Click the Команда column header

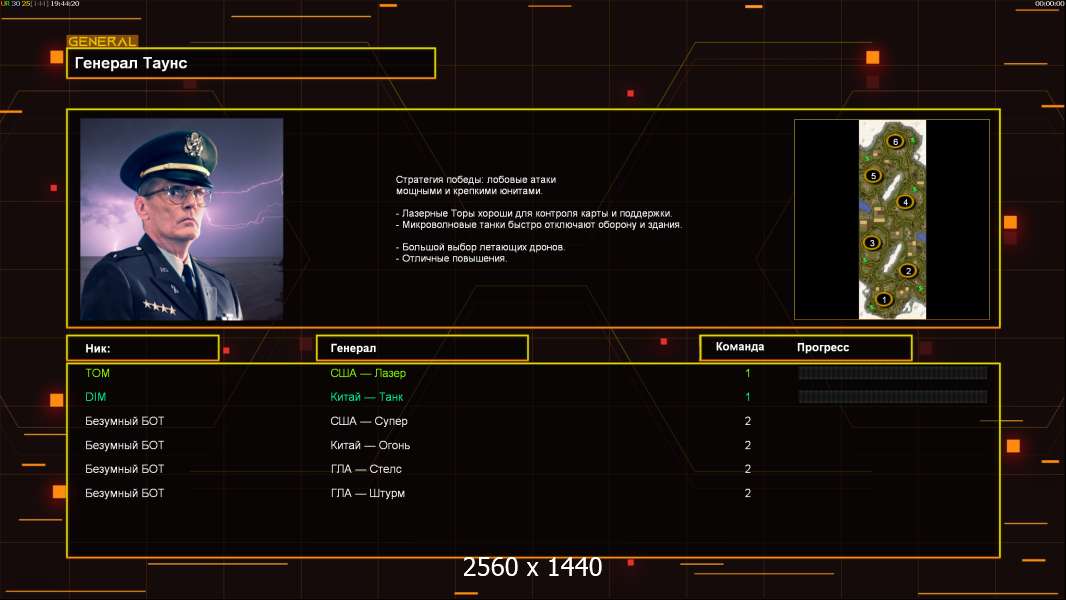[x=740, y=347]
